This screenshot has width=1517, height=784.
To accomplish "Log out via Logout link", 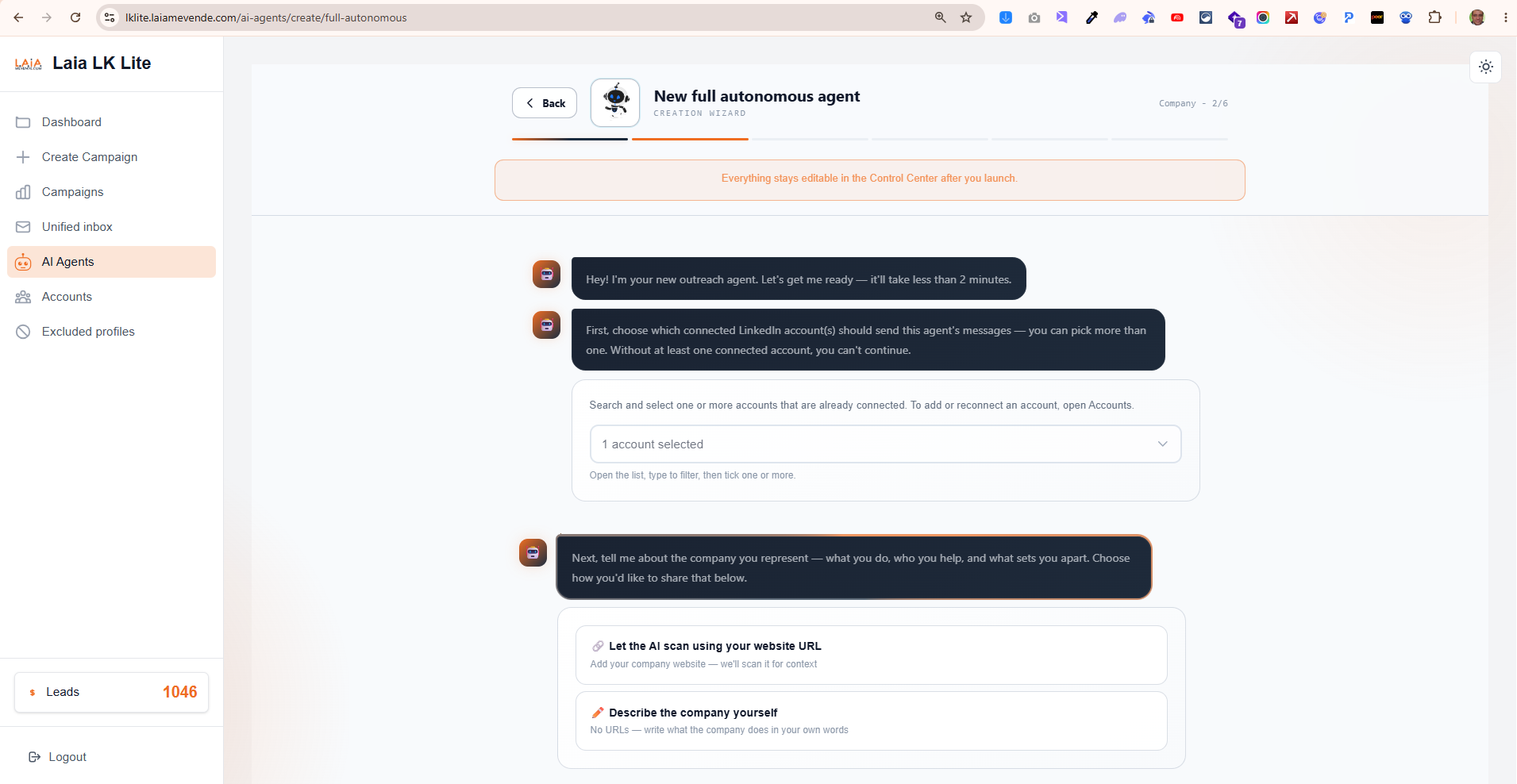I will pos(57,757).
